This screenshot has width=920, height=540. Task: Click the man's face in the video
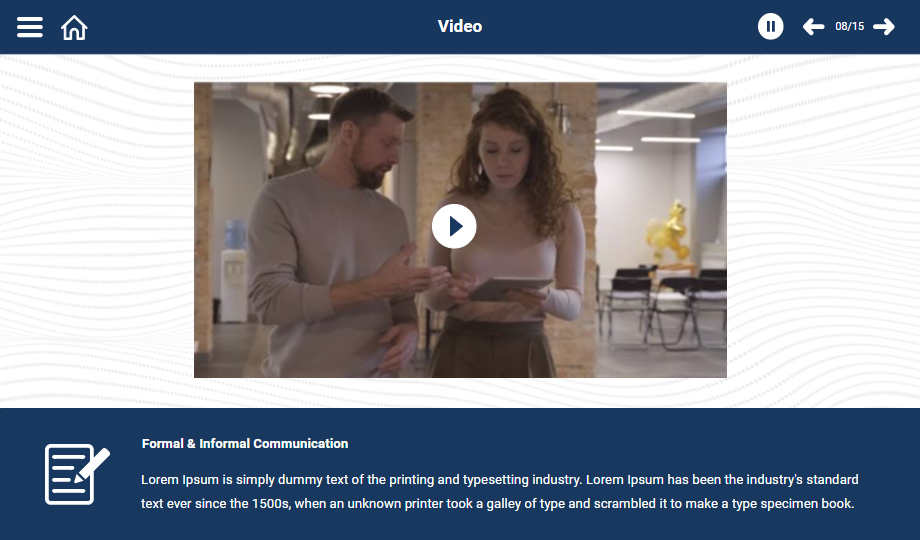(x=377, y=148)
